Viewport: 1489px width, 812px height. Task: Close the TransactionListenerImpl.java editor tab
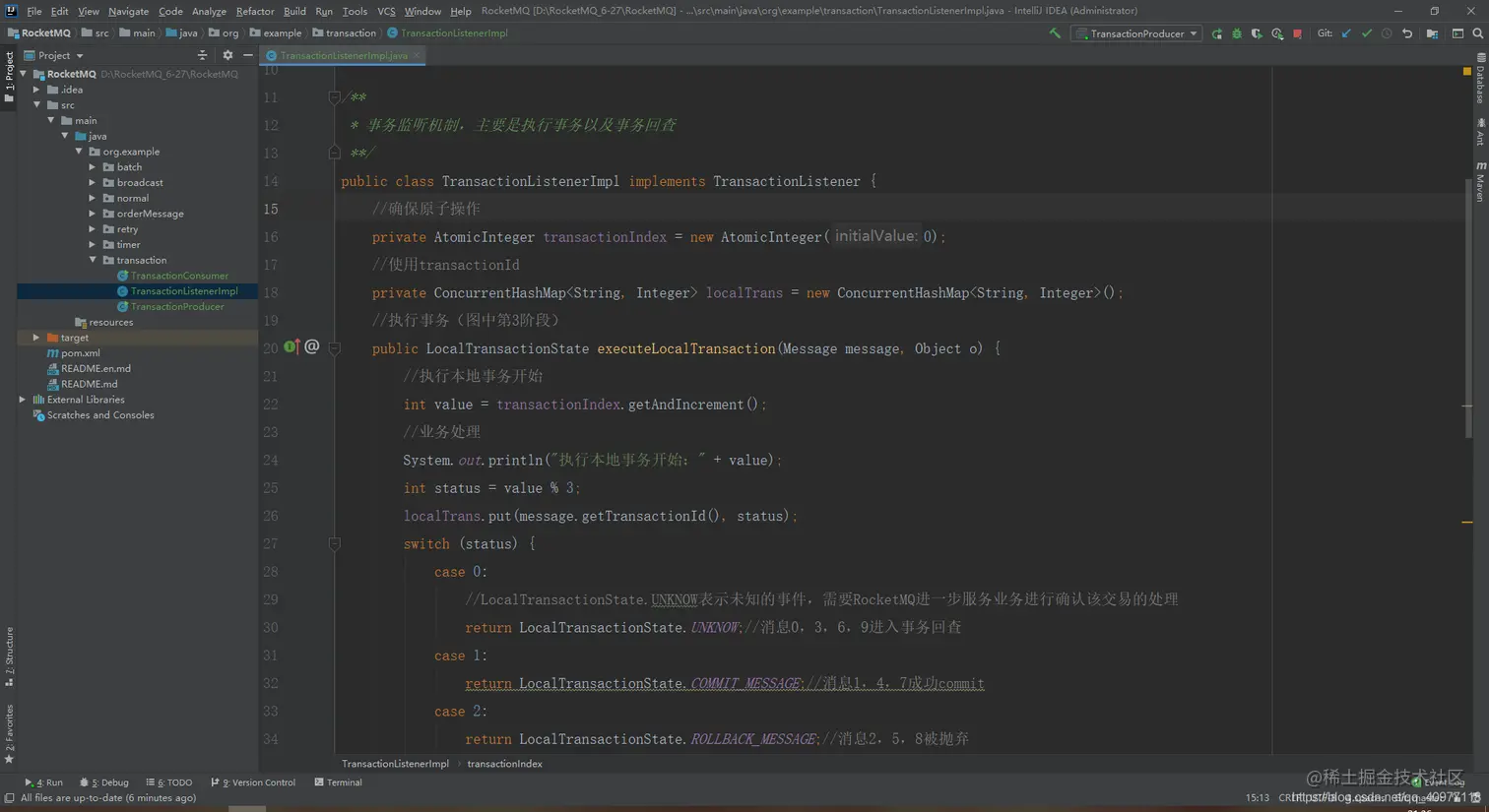click(417, 55)
